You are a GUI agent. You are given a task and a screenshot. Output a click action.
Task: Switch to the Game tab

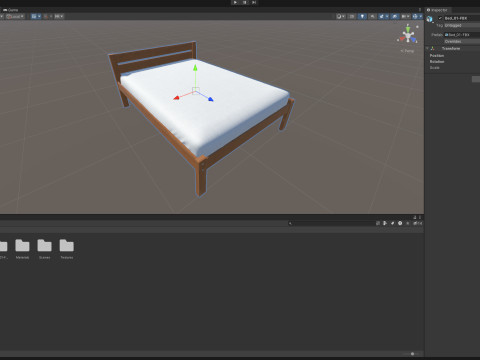[11, 10]
